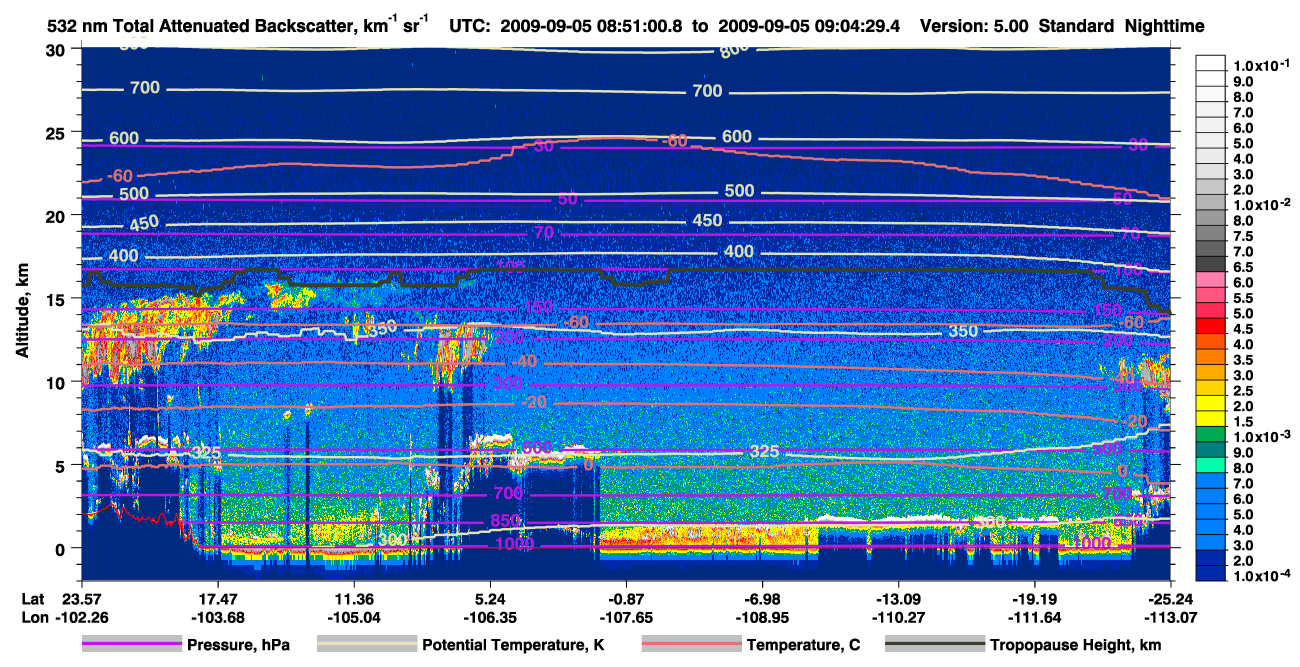Click the magenta line sample in the legend
This screenshot has width=1300, height=667.
[131, 645]
